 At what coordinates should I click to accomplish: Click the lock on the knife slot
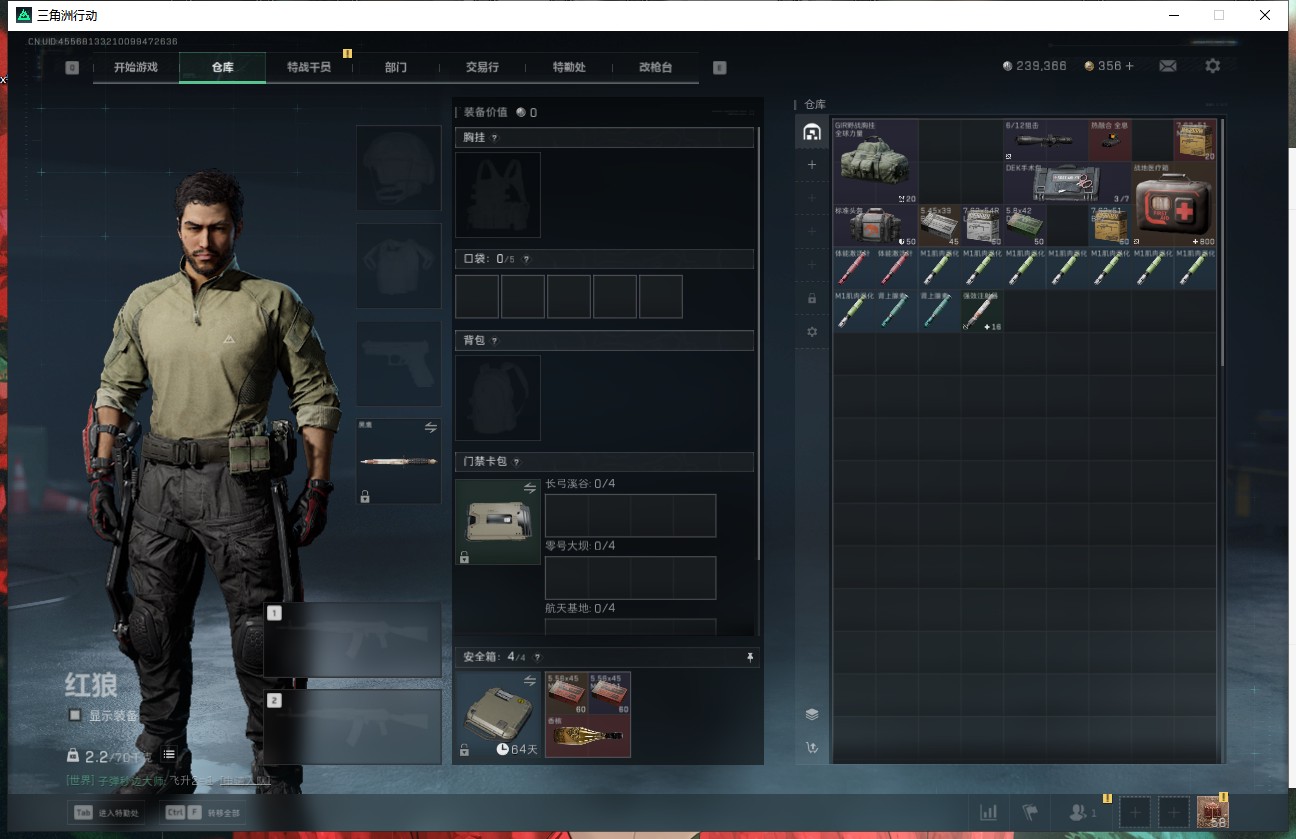point(365,496)
